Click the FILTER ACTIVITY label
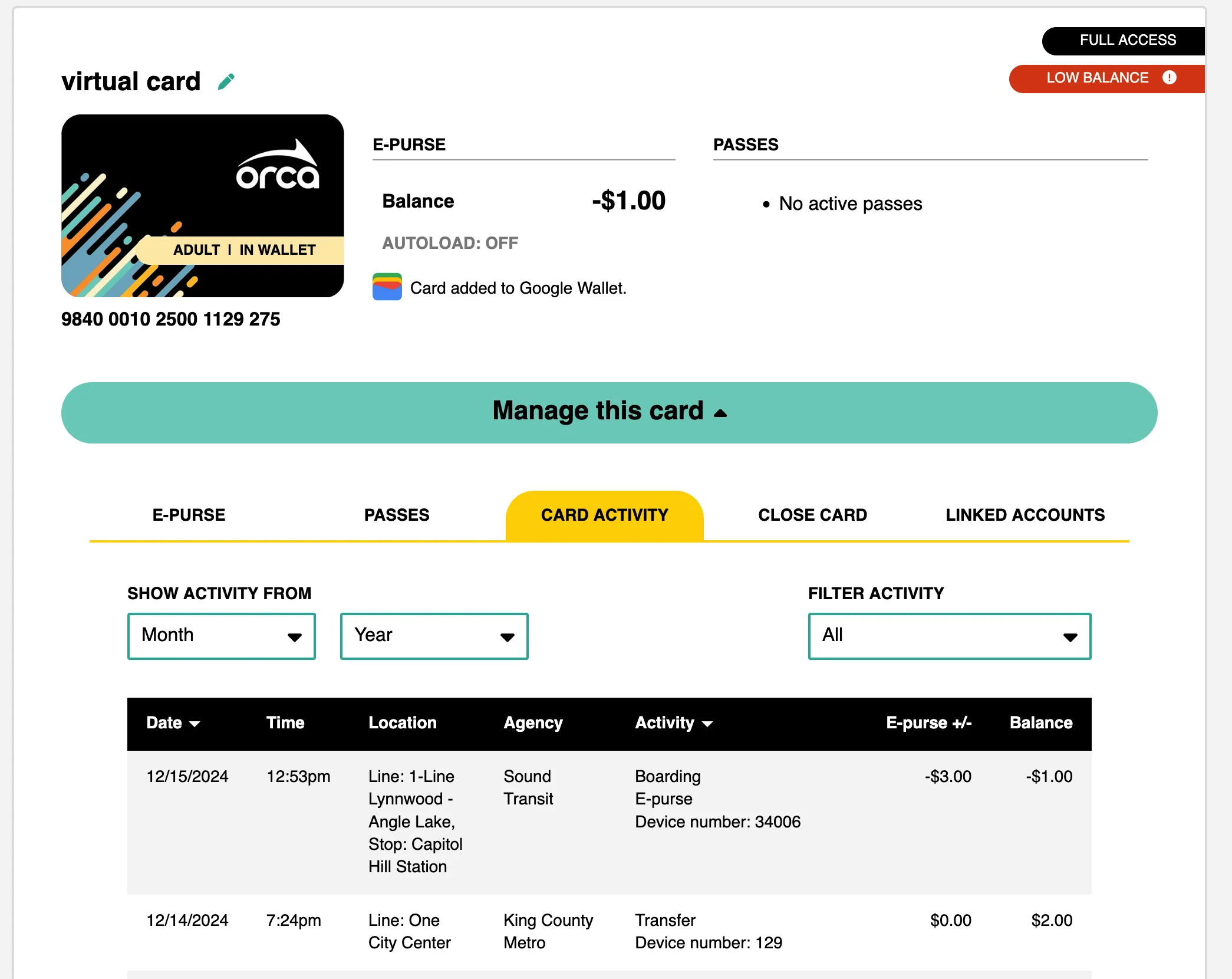Image resolution: width=1232 pixels, height=979 pixels. pyautogui.click(x=876, y=593)
